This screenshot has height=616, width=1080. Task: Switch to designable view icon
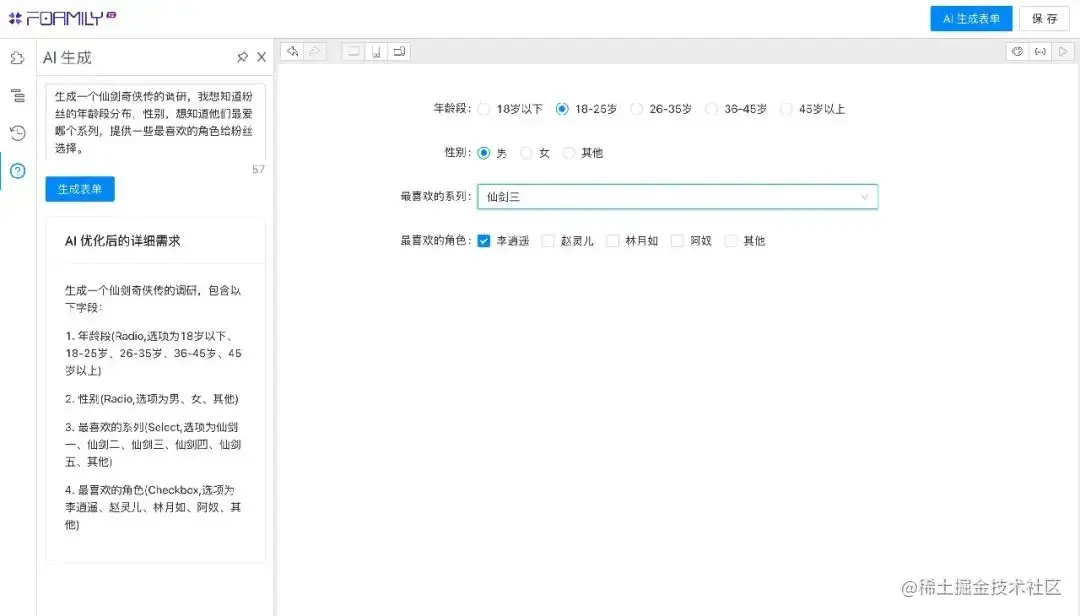click(1017, 52)
